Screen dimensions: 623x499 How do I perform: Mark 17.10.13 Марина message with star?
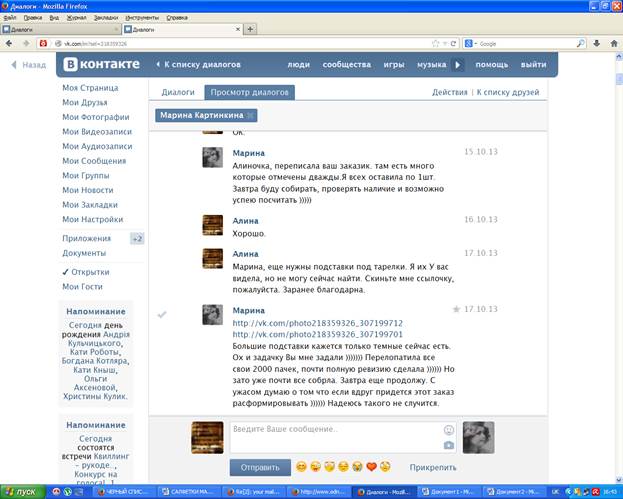[456, 309]
